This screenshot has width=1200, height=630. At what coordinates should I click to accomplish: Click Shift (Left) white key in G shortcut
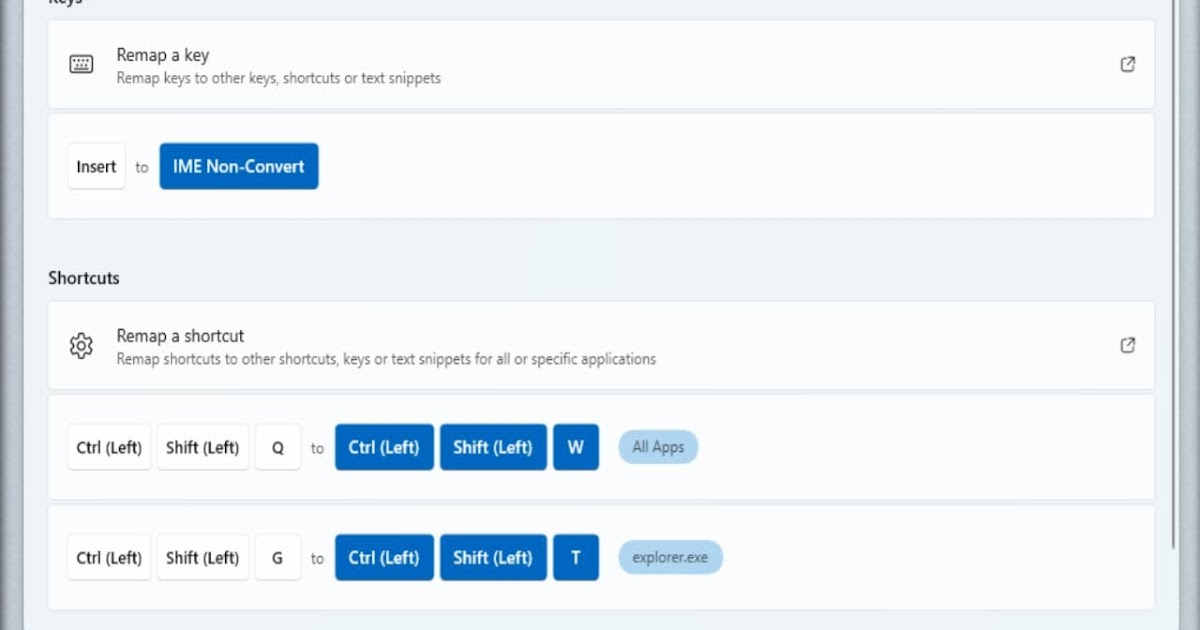tap(203, 558)
